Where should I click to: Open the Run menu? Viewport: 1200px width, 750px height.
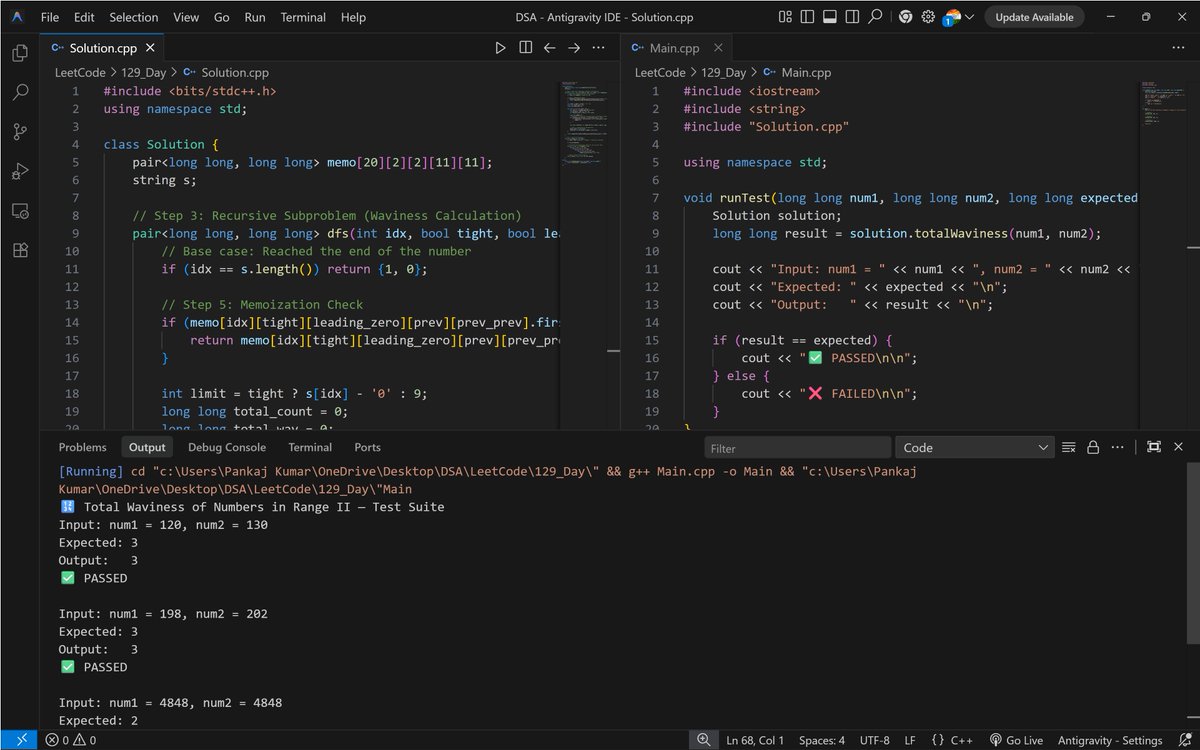(x=255, y=17)
